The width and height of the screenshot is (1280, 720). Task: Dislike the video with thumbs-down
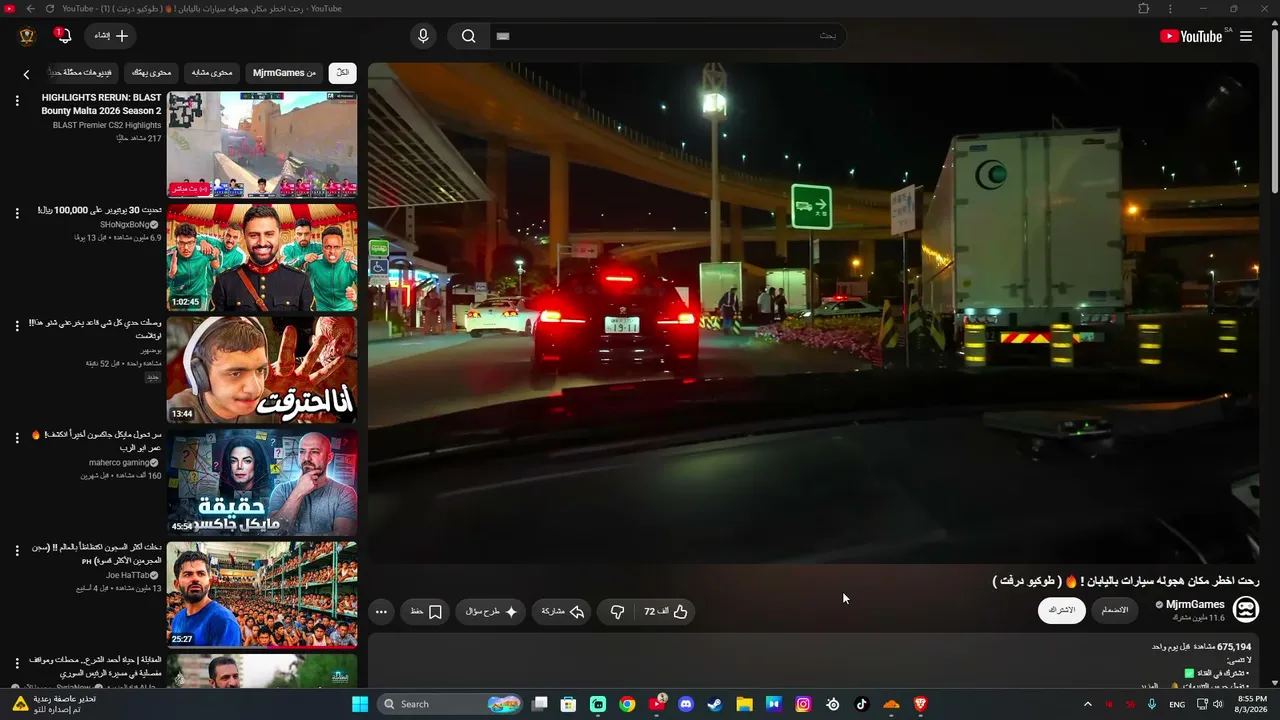click(617, 611)
